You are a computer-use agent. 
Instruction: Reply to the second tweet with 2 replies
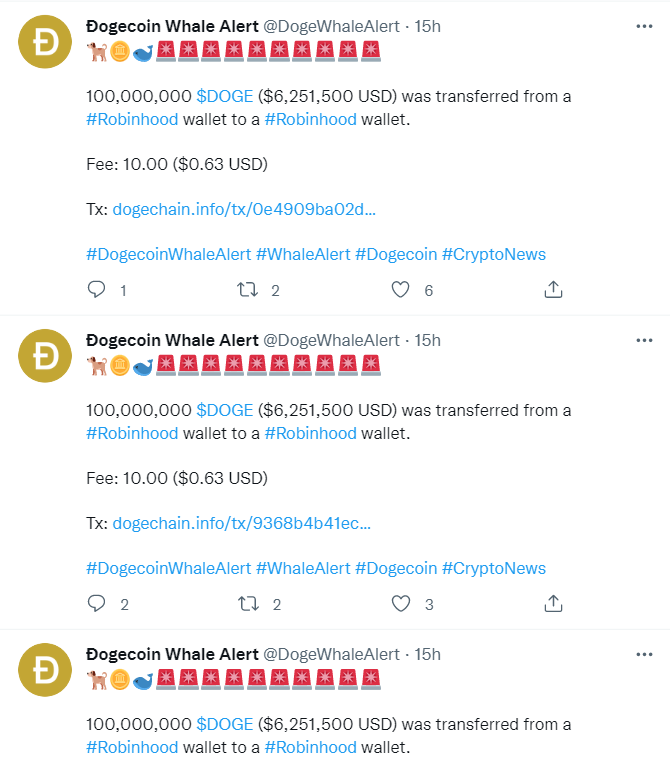coord(97,604)
